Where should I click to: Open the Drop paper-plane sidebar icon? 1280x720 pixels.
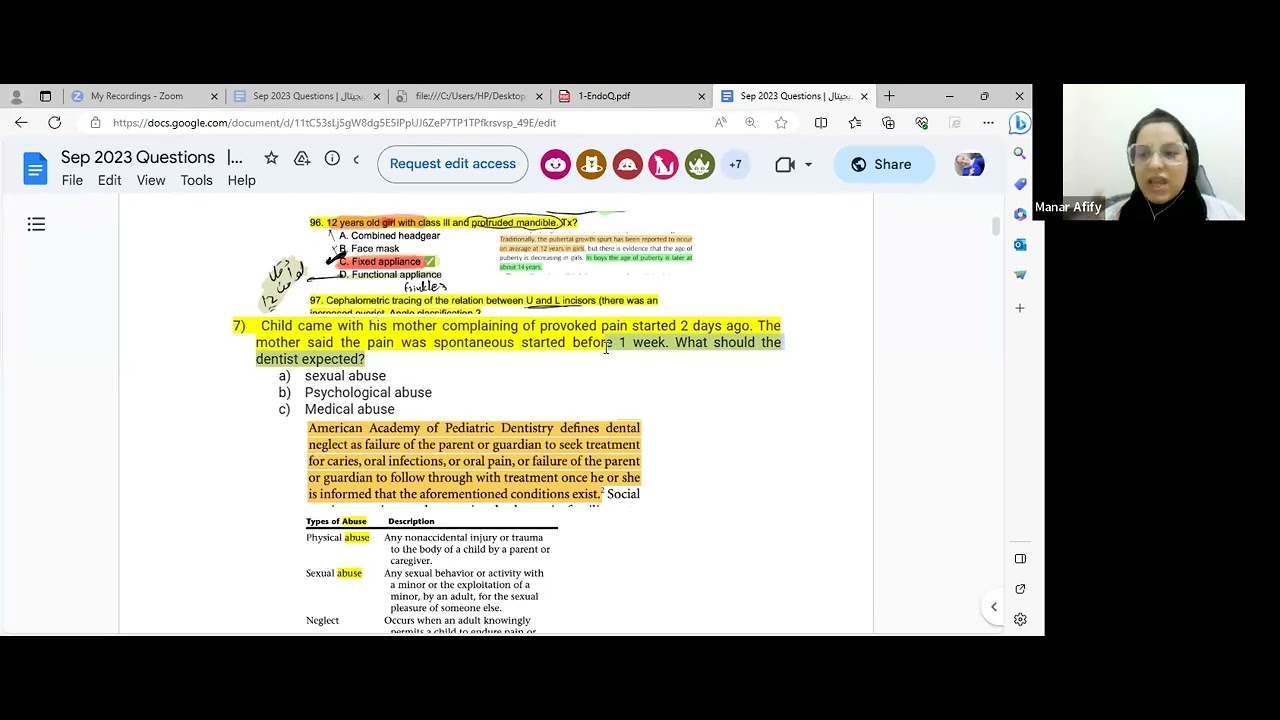click(1020, 274)
